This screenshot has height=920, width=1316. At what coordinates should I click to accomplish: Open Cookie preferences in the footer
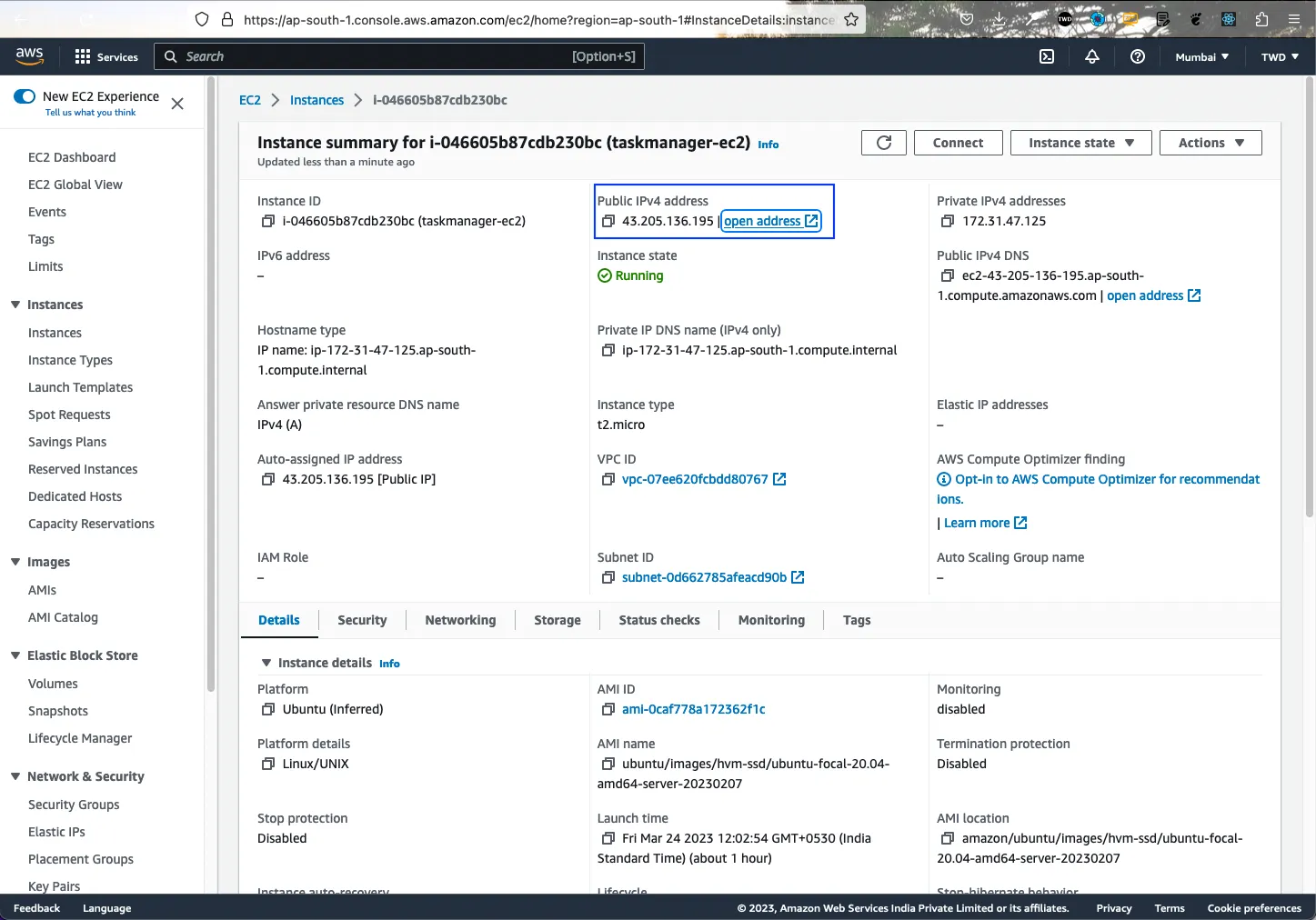point(1254,908)
